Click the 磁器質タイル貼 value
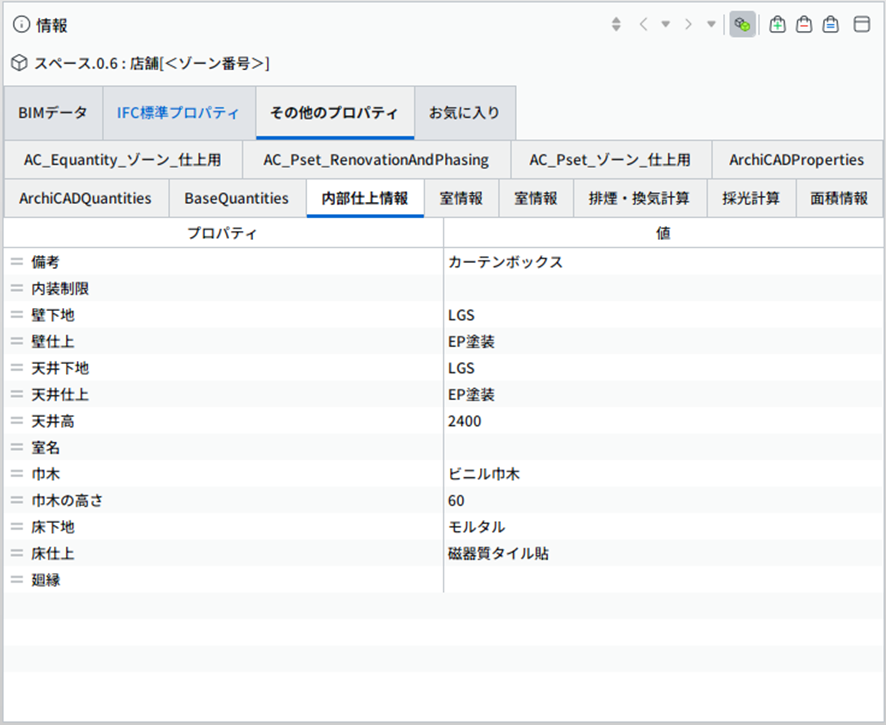Screen dimensions: 886x725 point(498,554)
